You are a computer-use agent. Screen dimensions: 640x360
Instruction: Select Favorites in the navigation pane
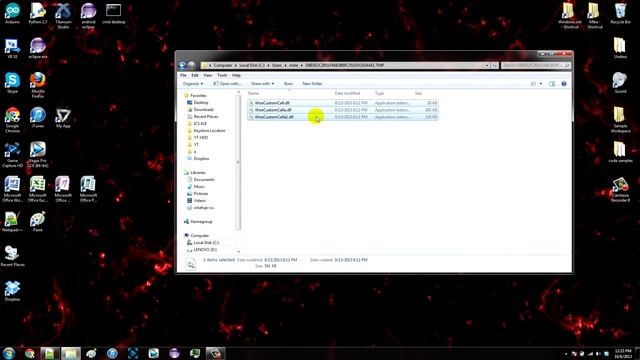[198, 96]
